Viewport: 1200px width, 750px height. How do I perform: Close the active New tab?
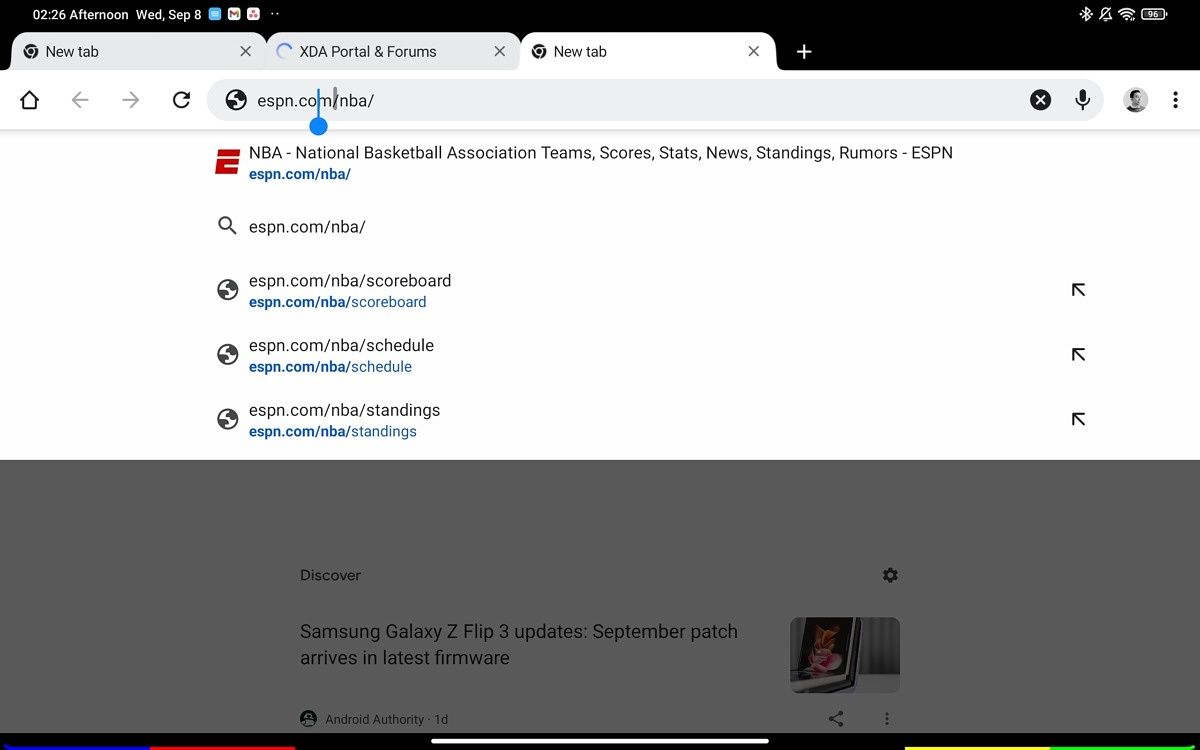(754, 52)
